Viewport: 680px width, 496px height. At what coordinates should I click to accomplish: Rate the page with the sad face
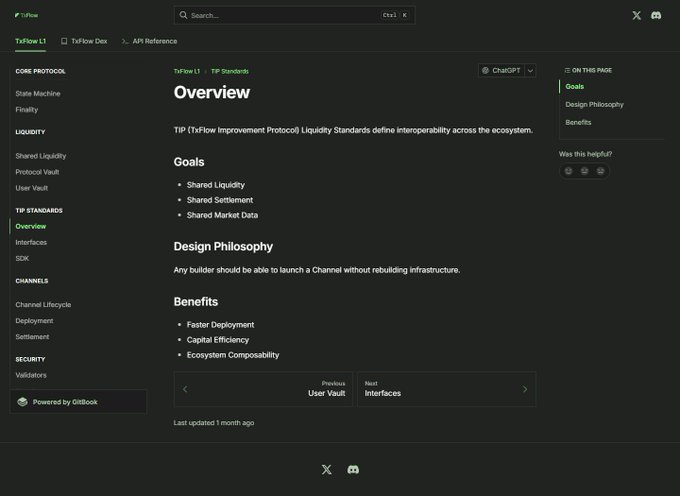click(601, 171)
